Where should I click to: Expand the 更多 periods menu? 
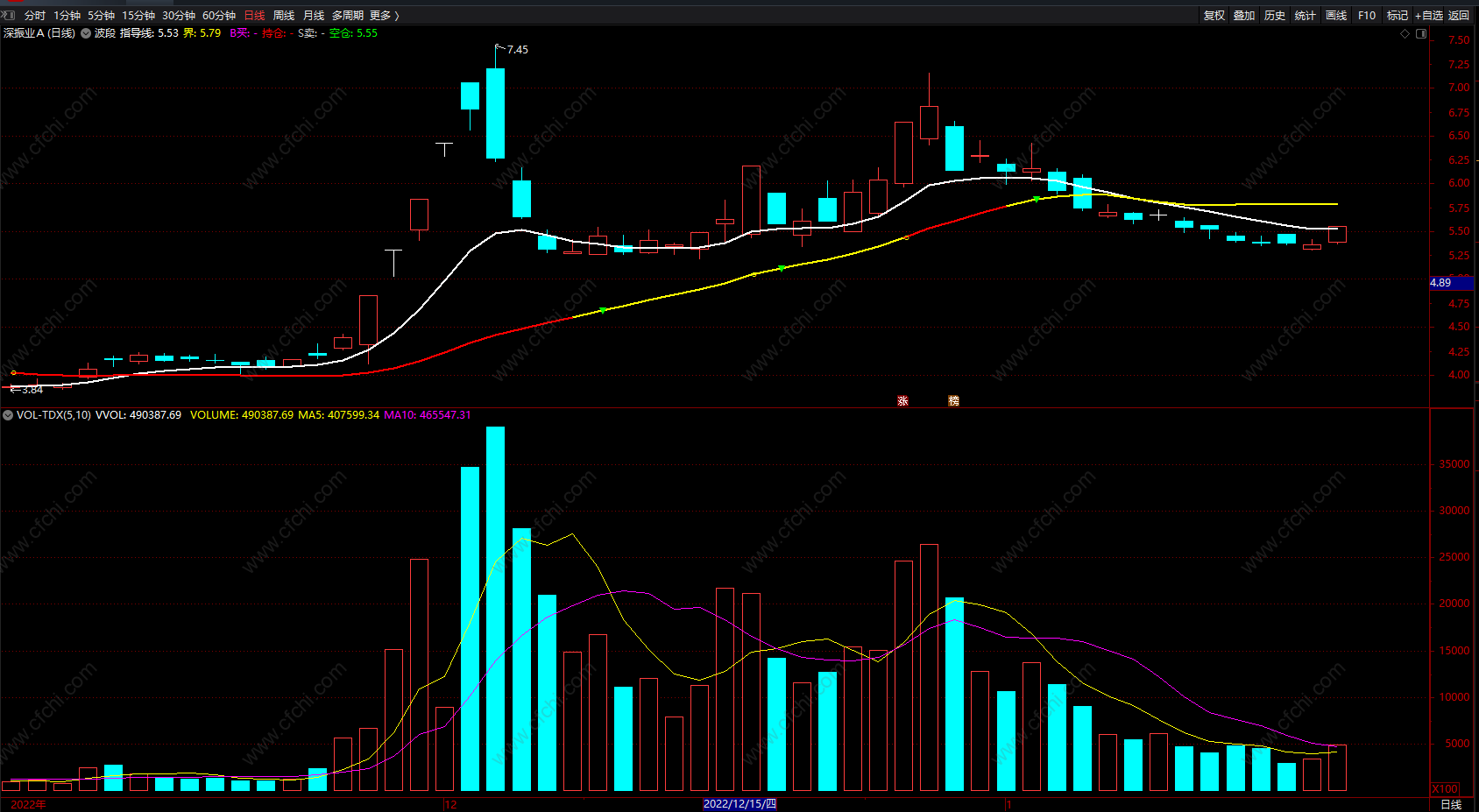(x=384, y=16)
